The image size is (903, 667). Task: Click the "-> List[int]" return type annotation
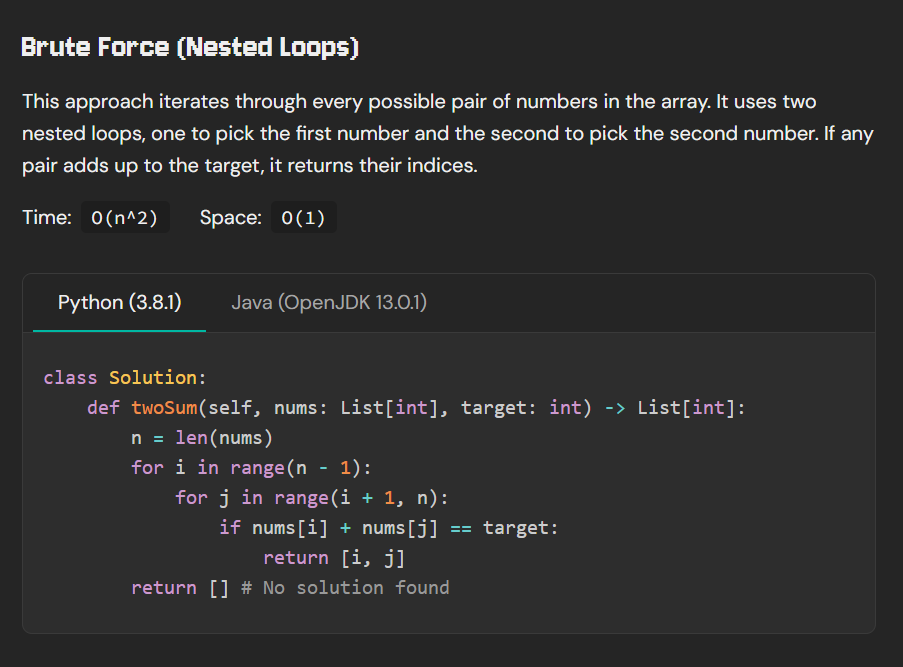click(675, 408)
